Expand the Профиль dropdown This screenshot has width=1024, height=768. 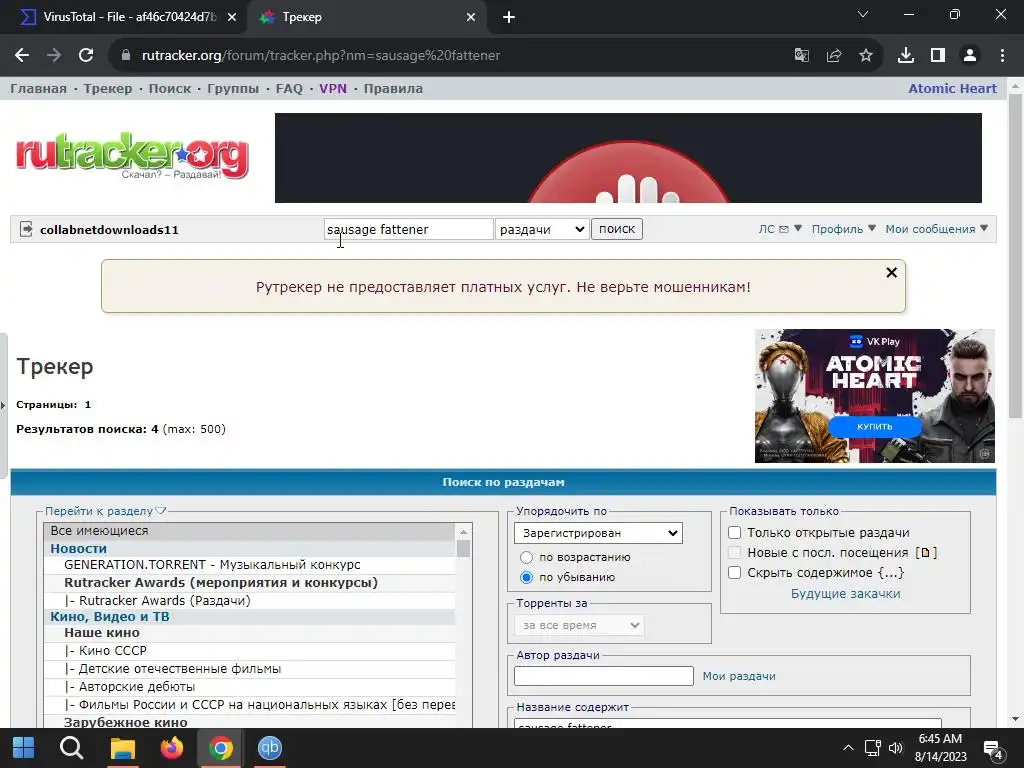(x=843, y=229)
